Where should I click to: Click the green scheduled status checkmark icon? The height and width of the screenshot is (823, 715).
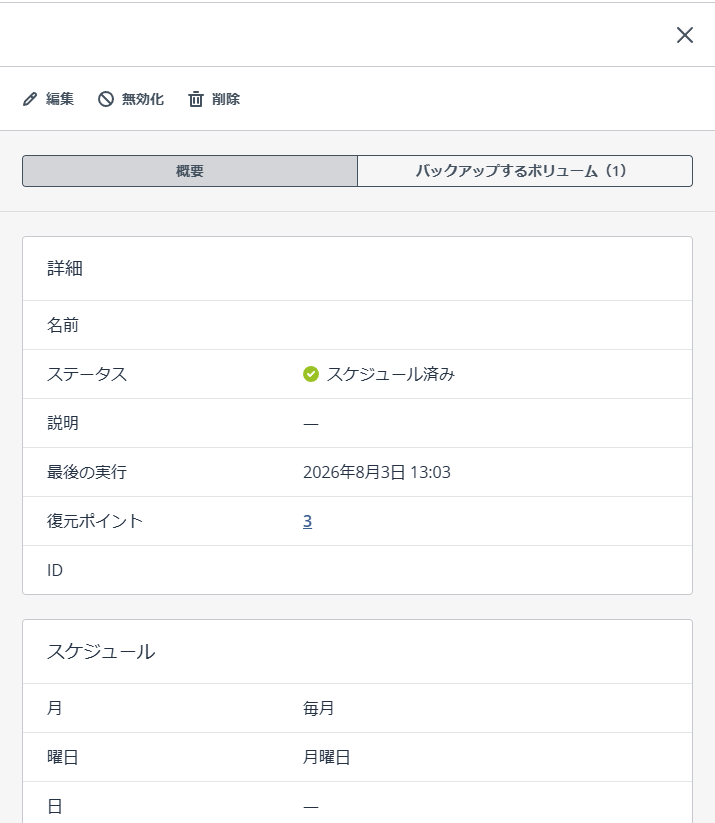pyautogui.click(x=311, y=374)
